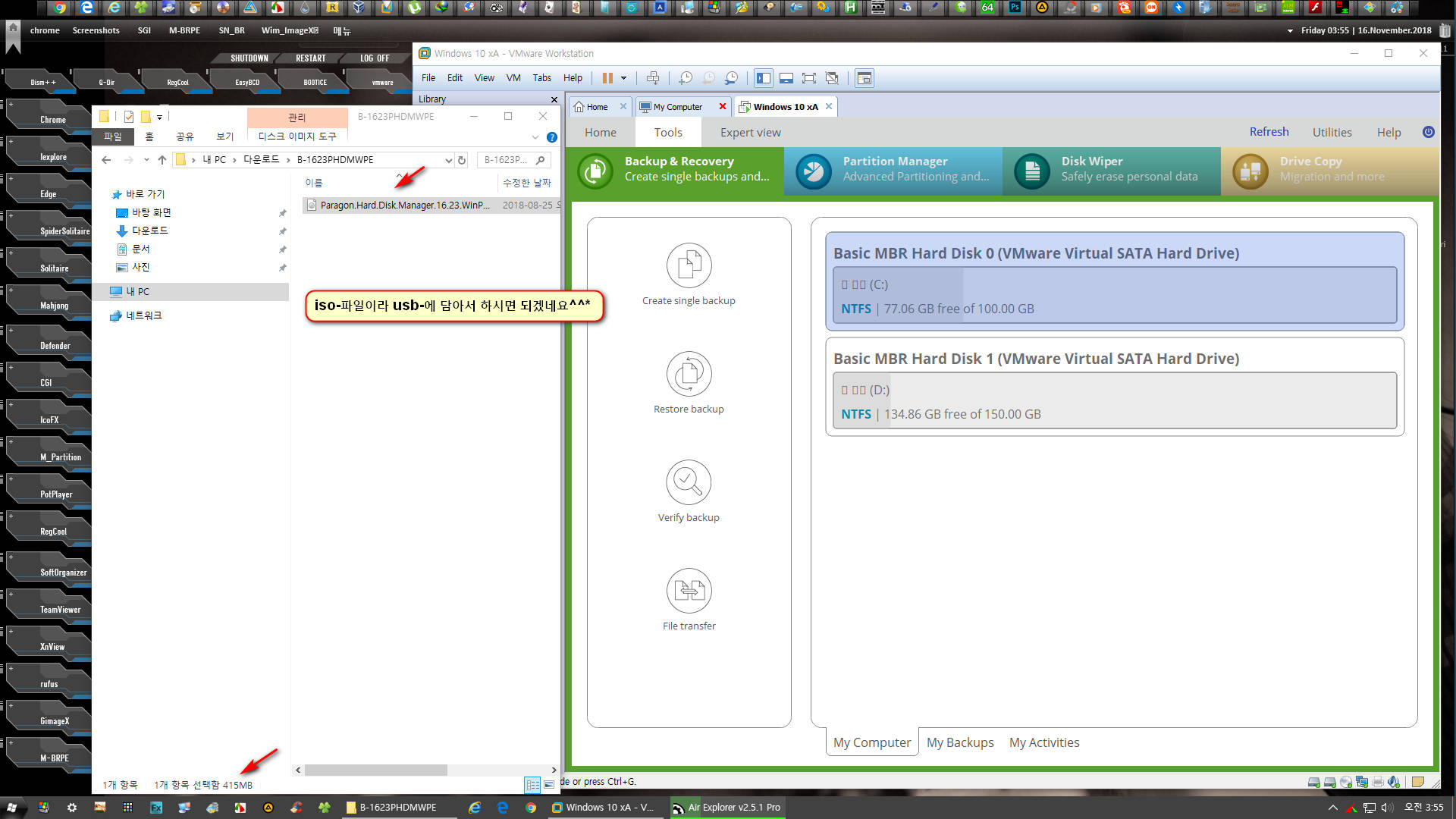Open the Tabs menu in VMware
Viewport: 1456px width, 819px height.
[x=541, y=78]
